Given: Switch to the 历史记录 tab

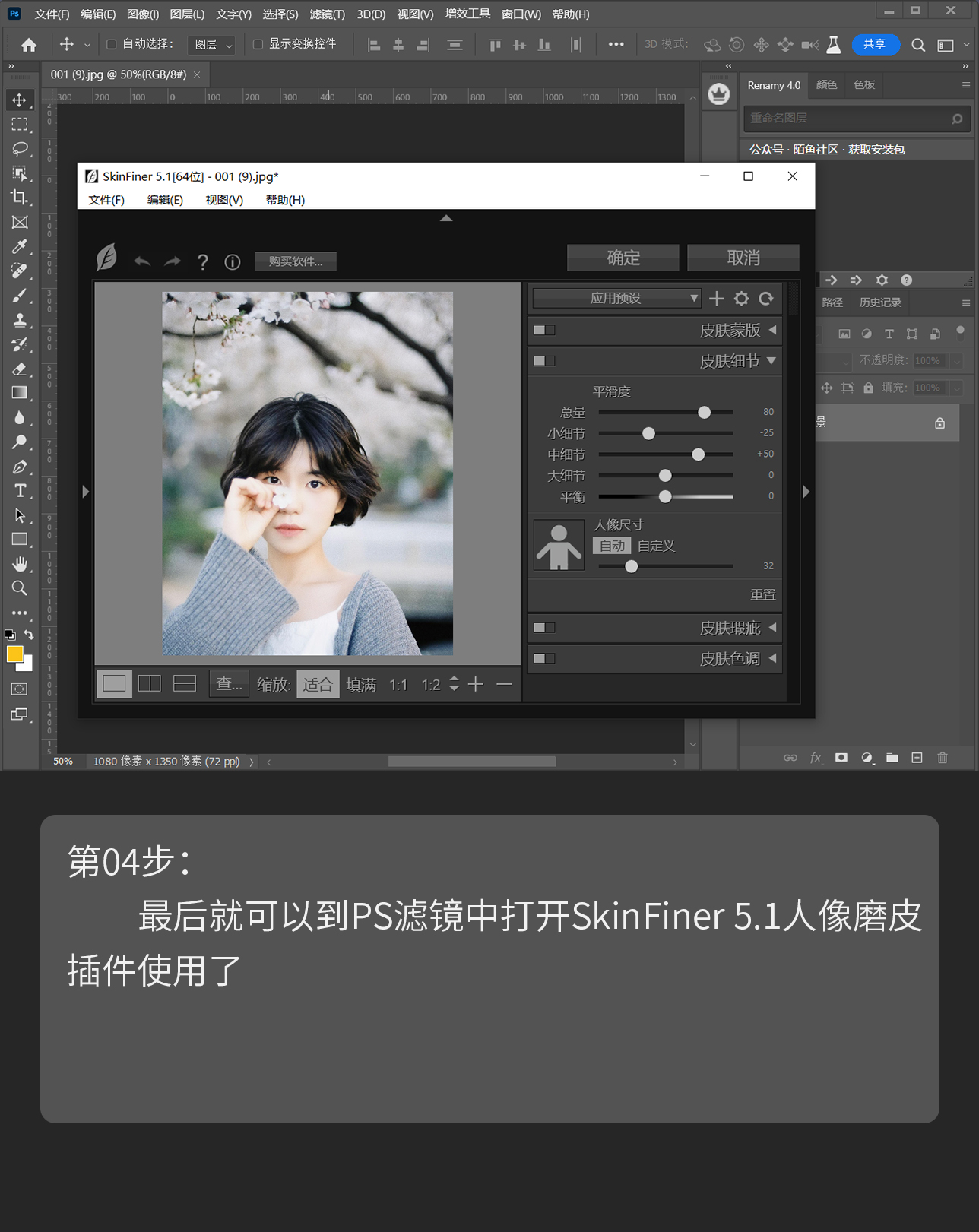Looking at the screenshot, I should tap(879, 302).
